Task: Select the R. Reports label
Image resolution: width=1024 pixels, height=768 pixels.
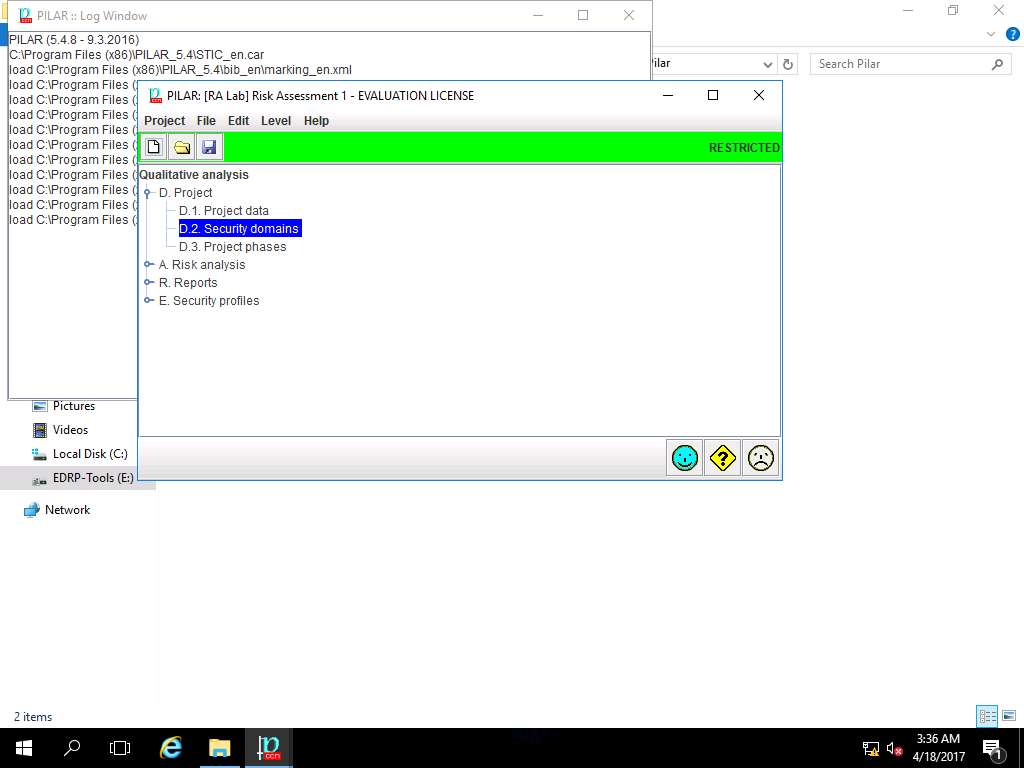Action: pyautogui.click(x=188, y=283)
